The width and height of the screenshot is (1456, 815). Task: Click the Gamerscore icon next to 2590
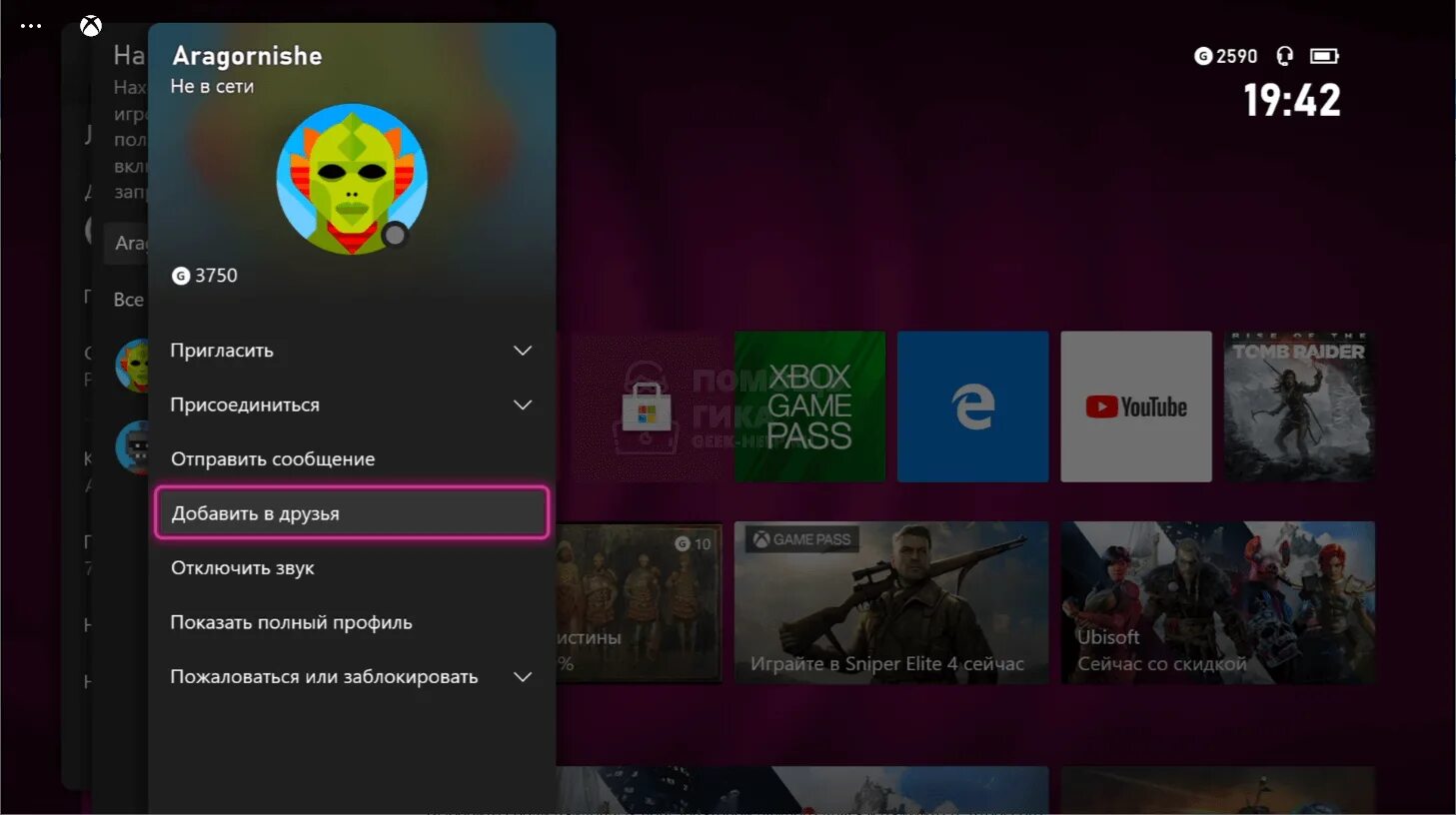pos(1203,56)
